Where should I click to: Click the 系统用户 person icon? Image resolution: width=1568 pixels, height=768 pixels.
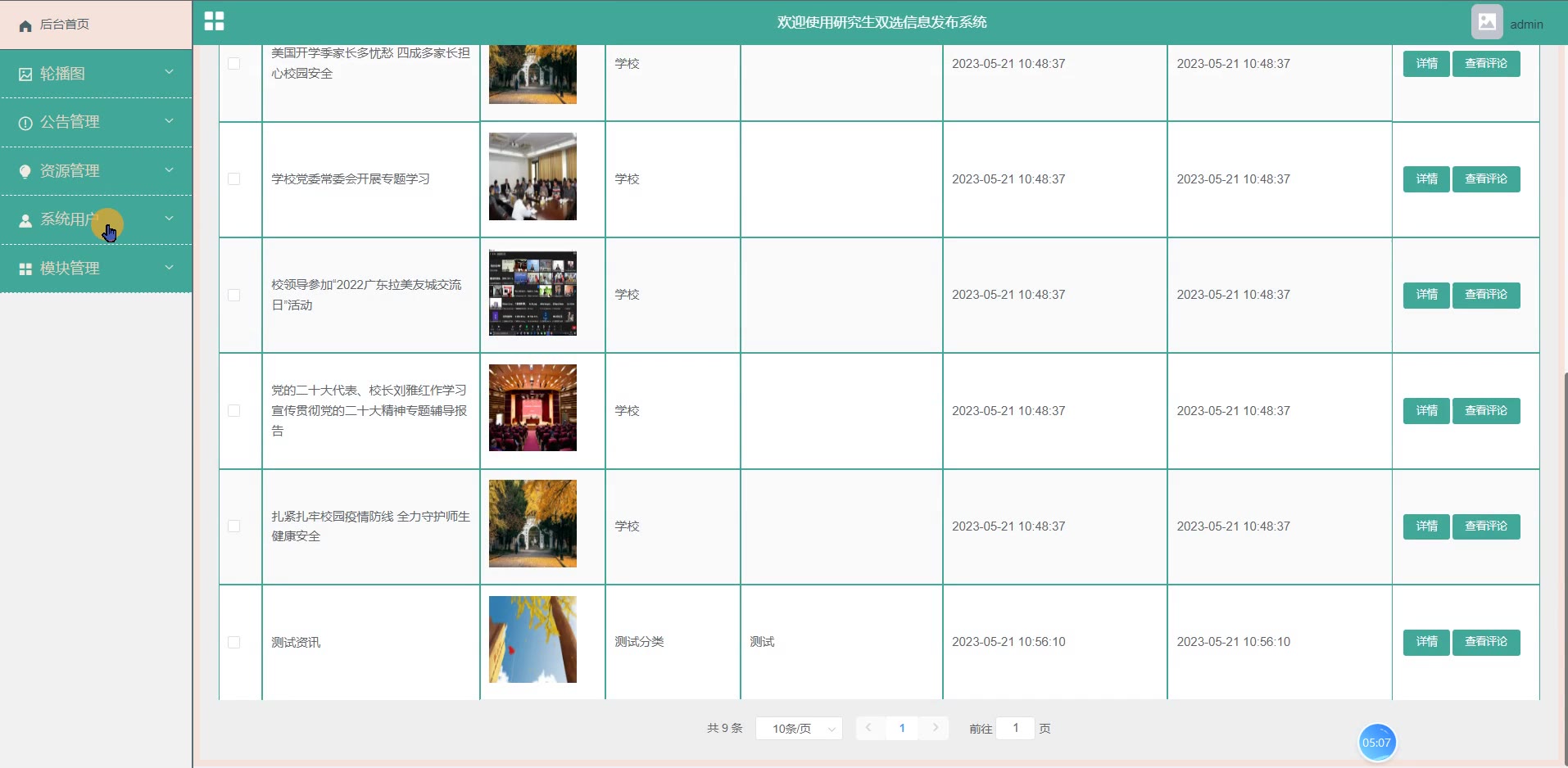click(25, 220)
